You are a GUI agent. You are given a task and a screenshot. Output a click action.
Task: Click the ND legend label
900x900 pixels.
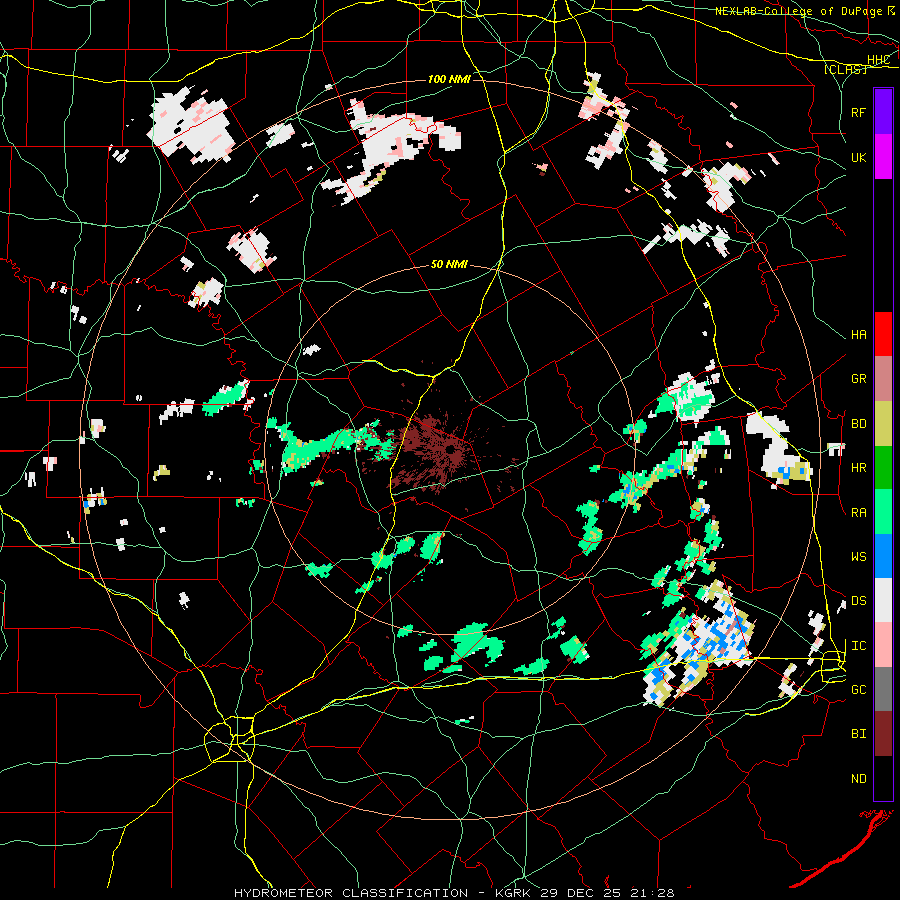(x=858, y=779)
